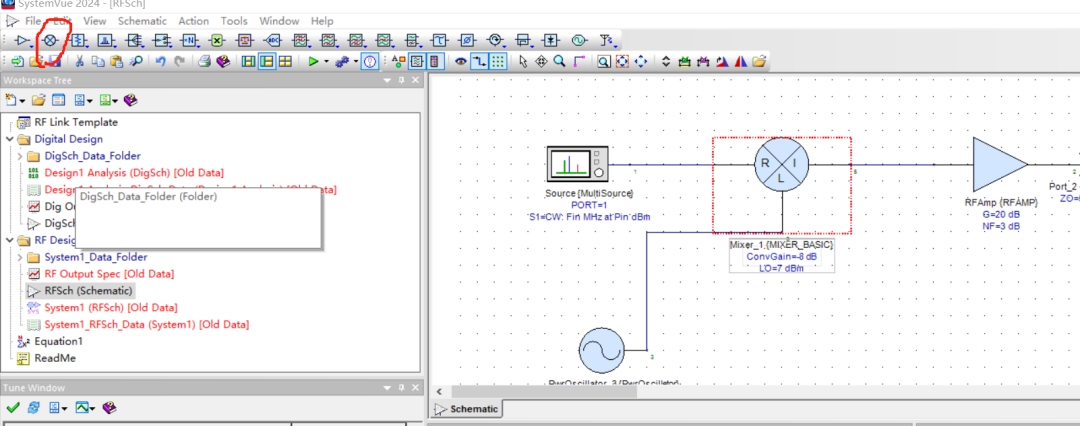
Task: Open help with the purple book icon in main toolbar
Action: coord(222,61)
